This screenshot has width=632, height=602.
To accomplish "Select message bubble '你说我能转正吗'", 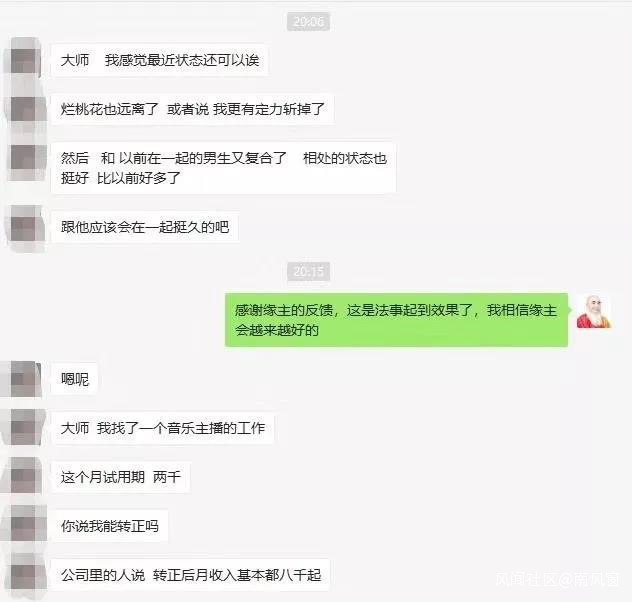I will click(x=110, y=526).
